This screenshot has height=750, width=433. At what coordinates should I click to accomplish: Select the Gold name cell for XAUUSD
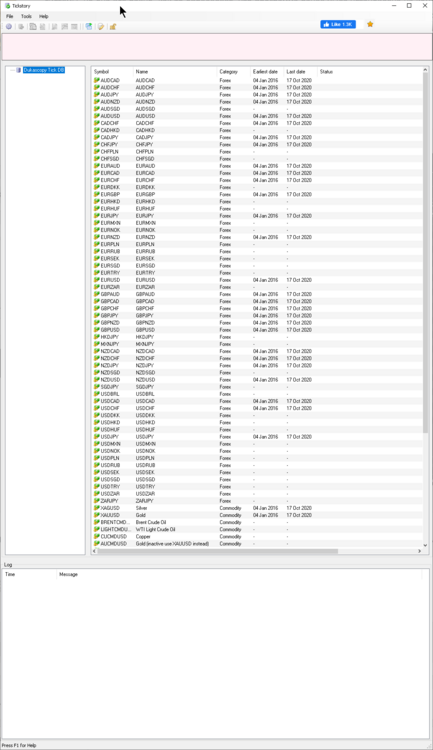[141, 515]
